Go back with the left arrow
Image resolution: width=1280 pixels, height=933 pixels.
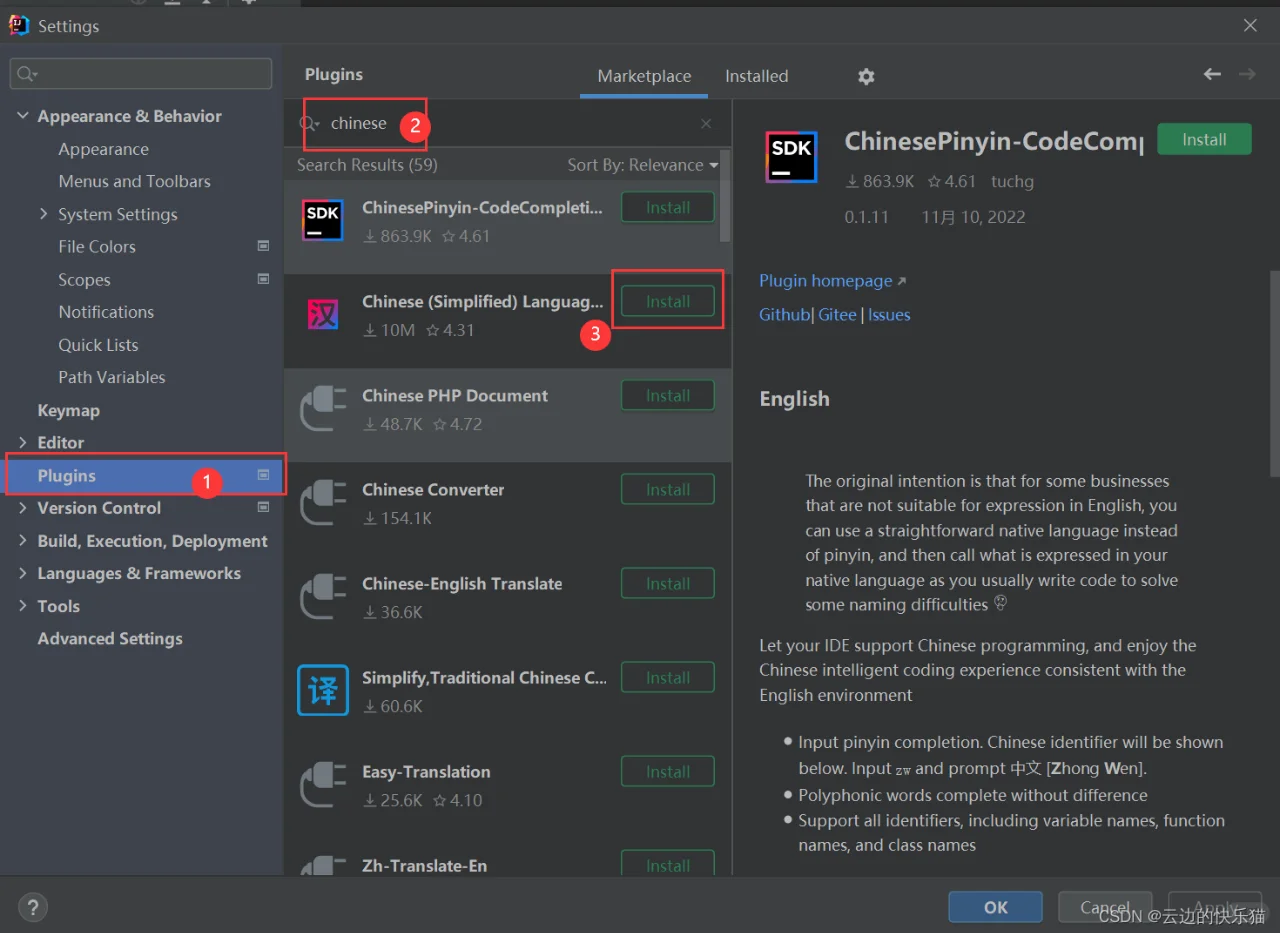point(1212,74)
